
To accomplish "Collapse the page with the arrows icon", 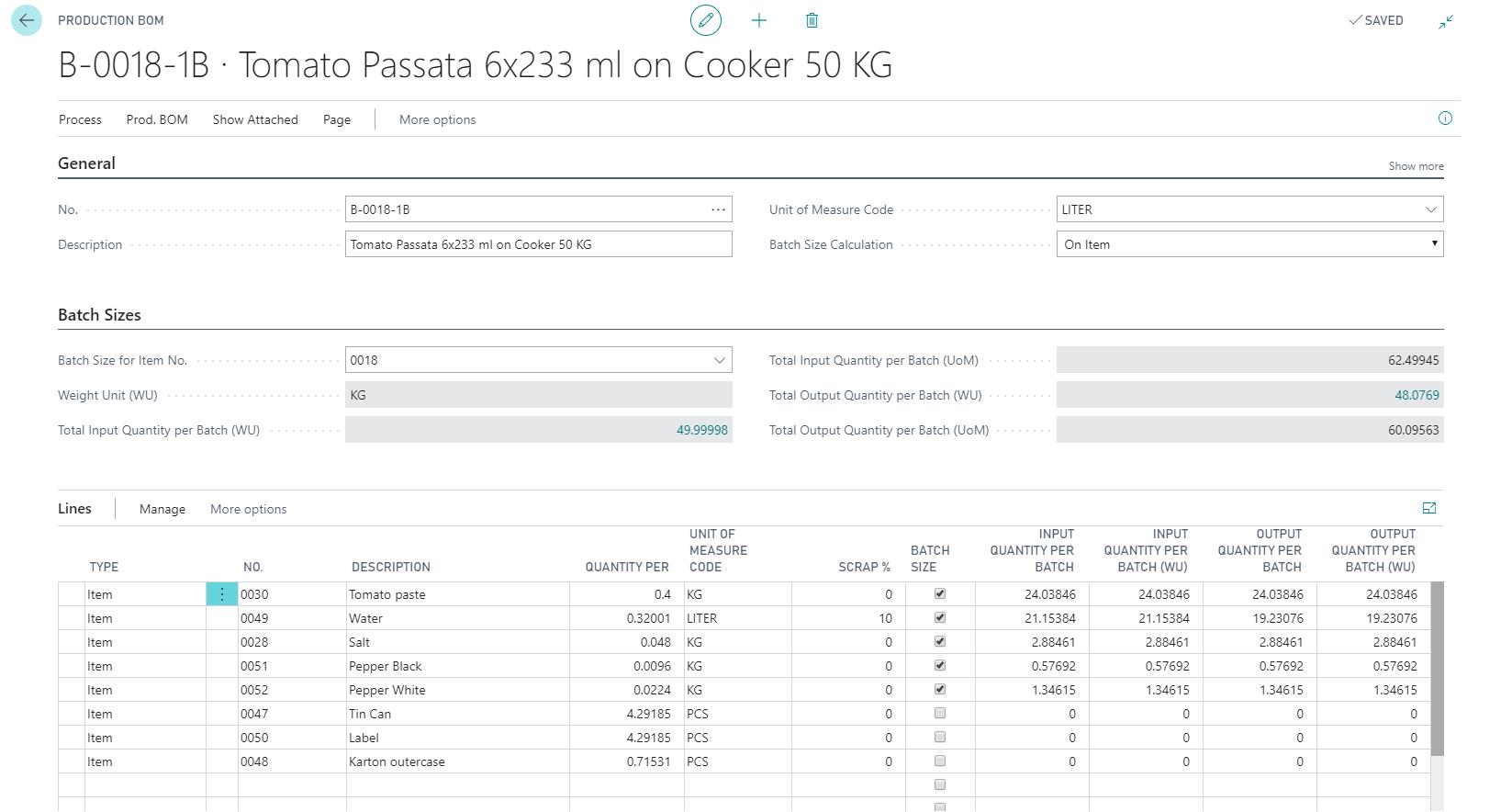I will click(x=1446, y=21).
